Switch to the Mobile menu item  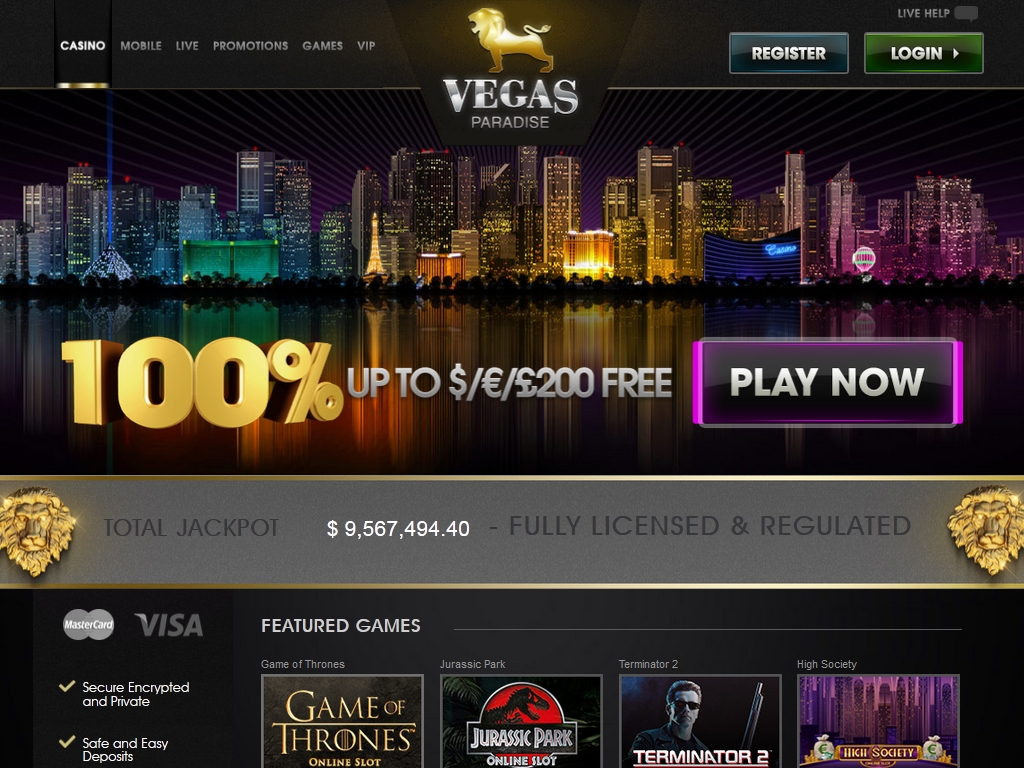[140, 46]
